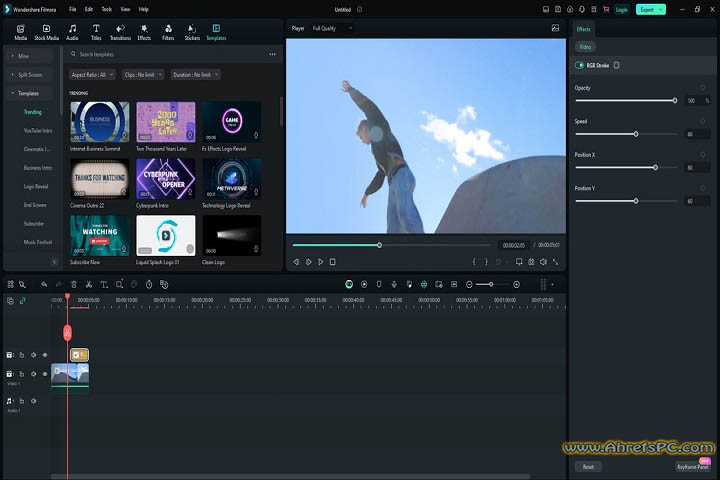
Task: Click the timeline undo arrow
Action: click(44, 284)
